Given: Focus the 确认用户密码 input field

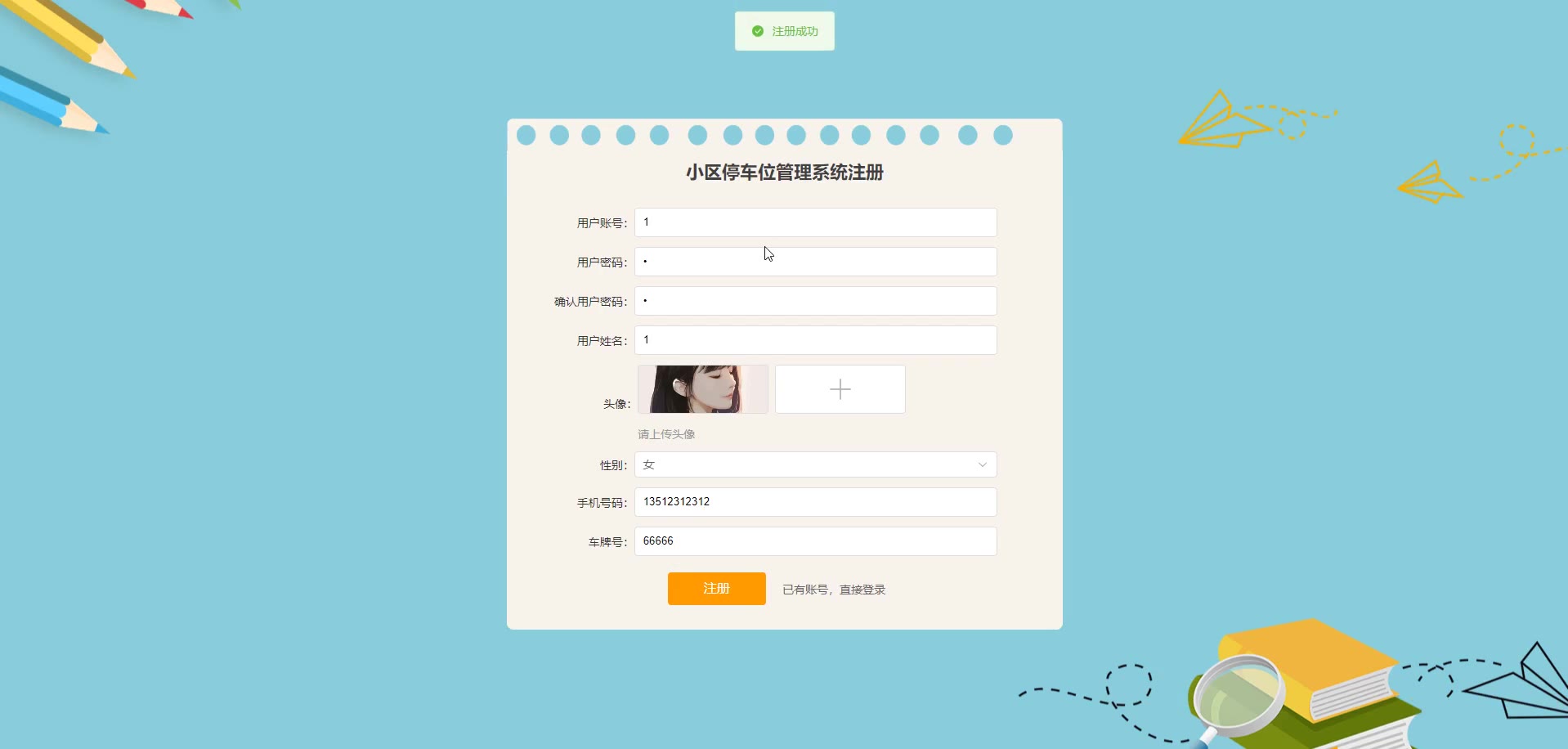Looking at the screenshot, I should 816,301.
